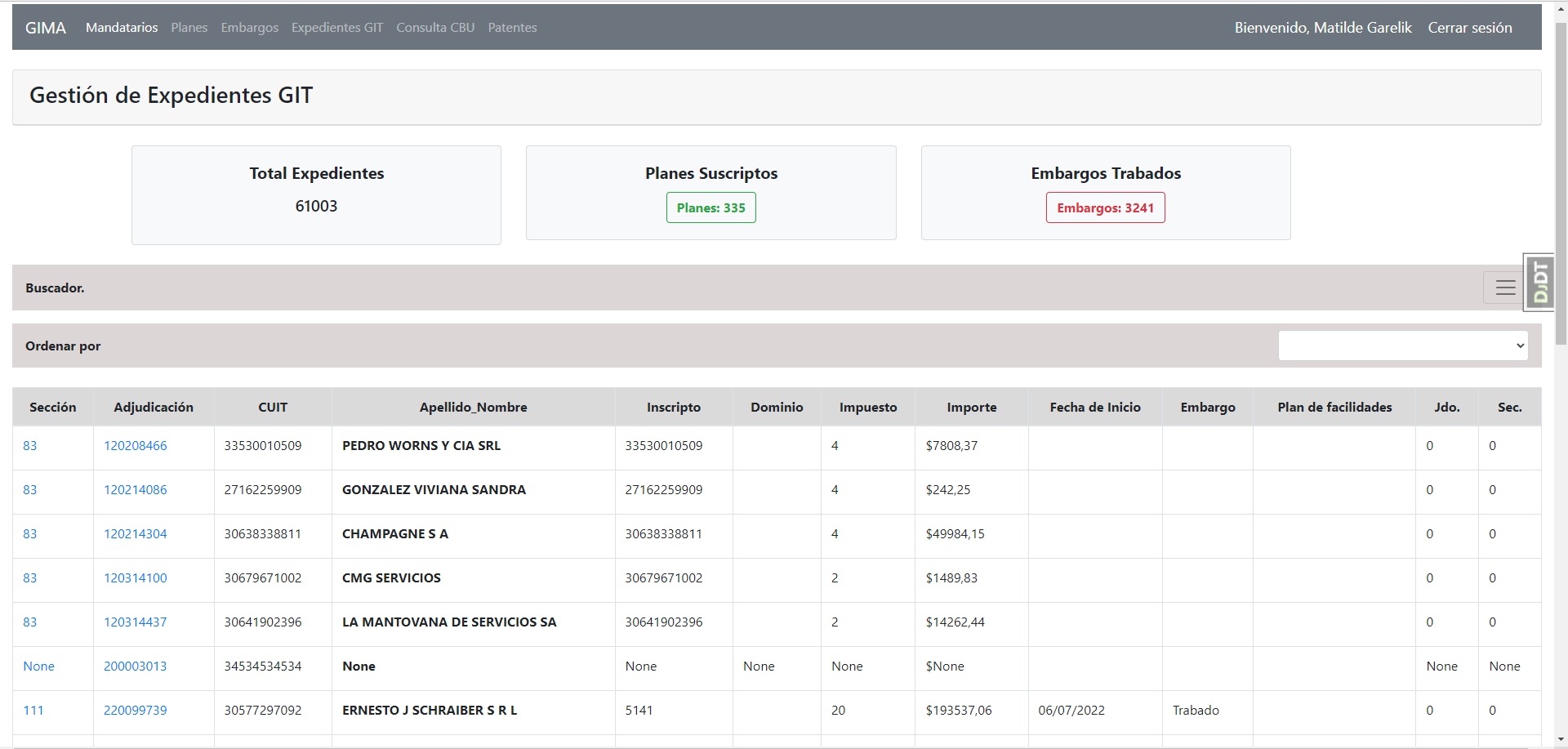Click the None sección link
This screenshot has height=749, width=1568.
point(39,667)
